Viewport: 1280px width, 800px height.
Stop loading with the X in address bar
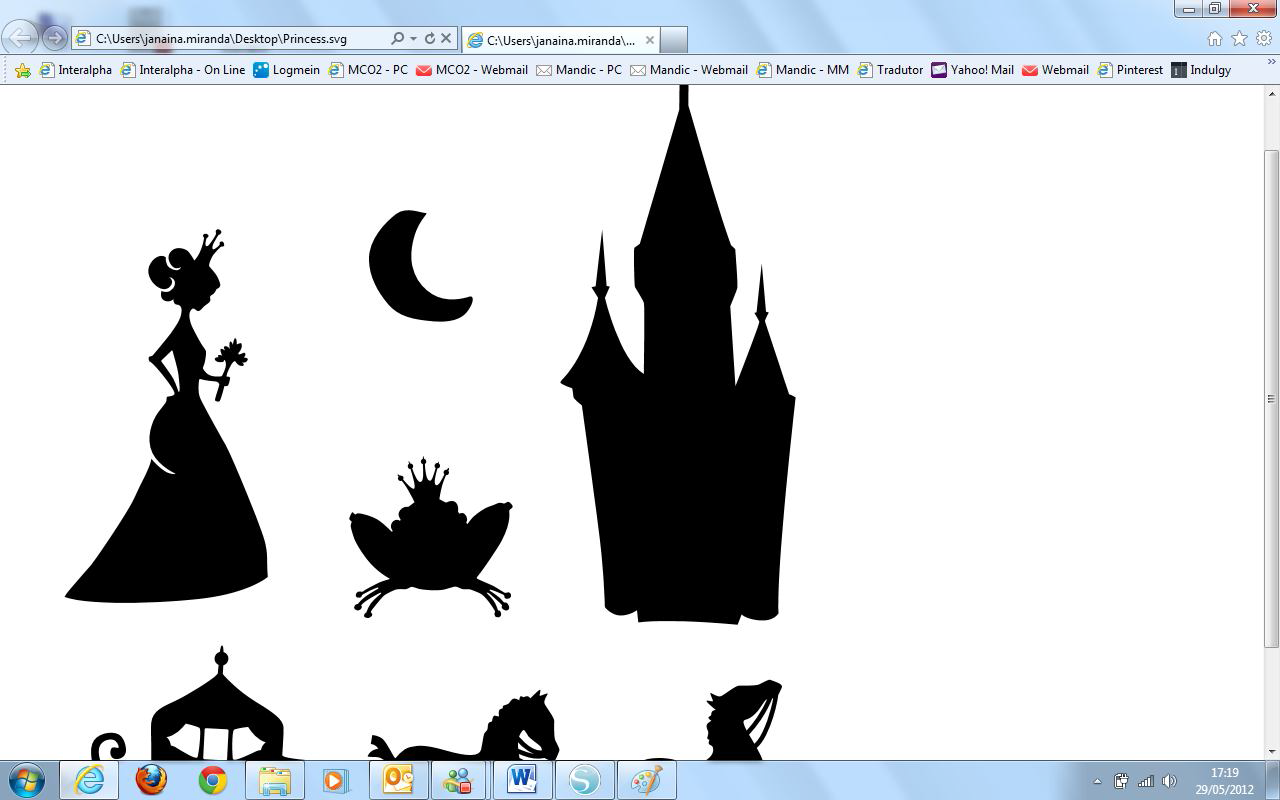coord(446,39)
